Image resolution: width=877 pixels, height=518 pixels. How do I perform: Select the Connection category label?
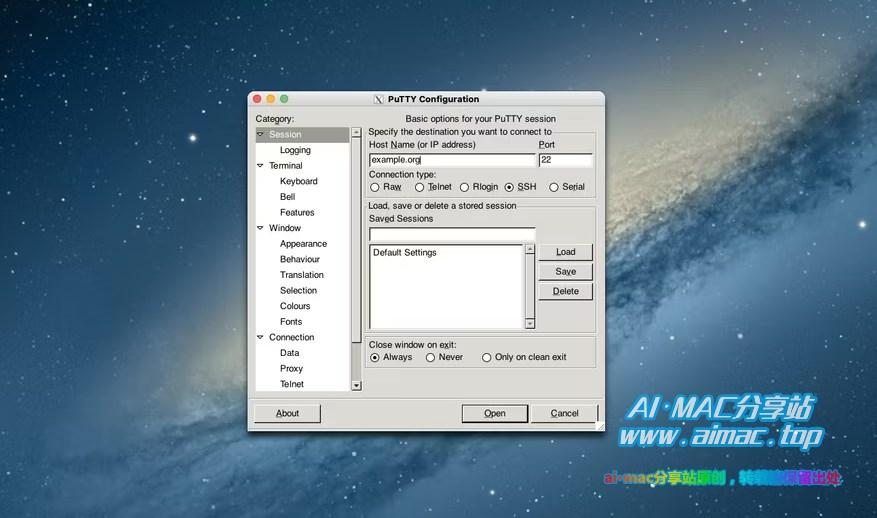(291, 337)
